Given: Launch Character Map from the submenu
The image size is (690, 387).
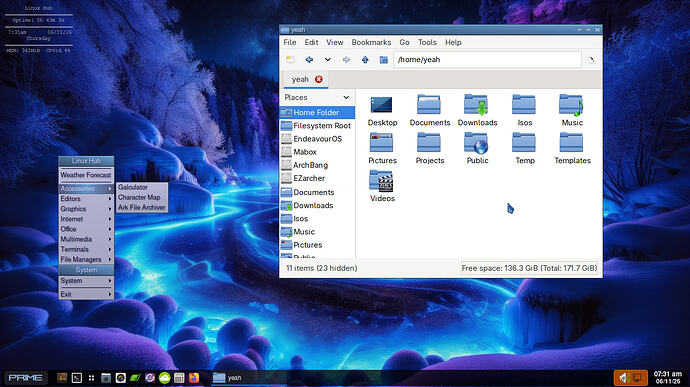Looking at the screenshot, I should [142, 197].
